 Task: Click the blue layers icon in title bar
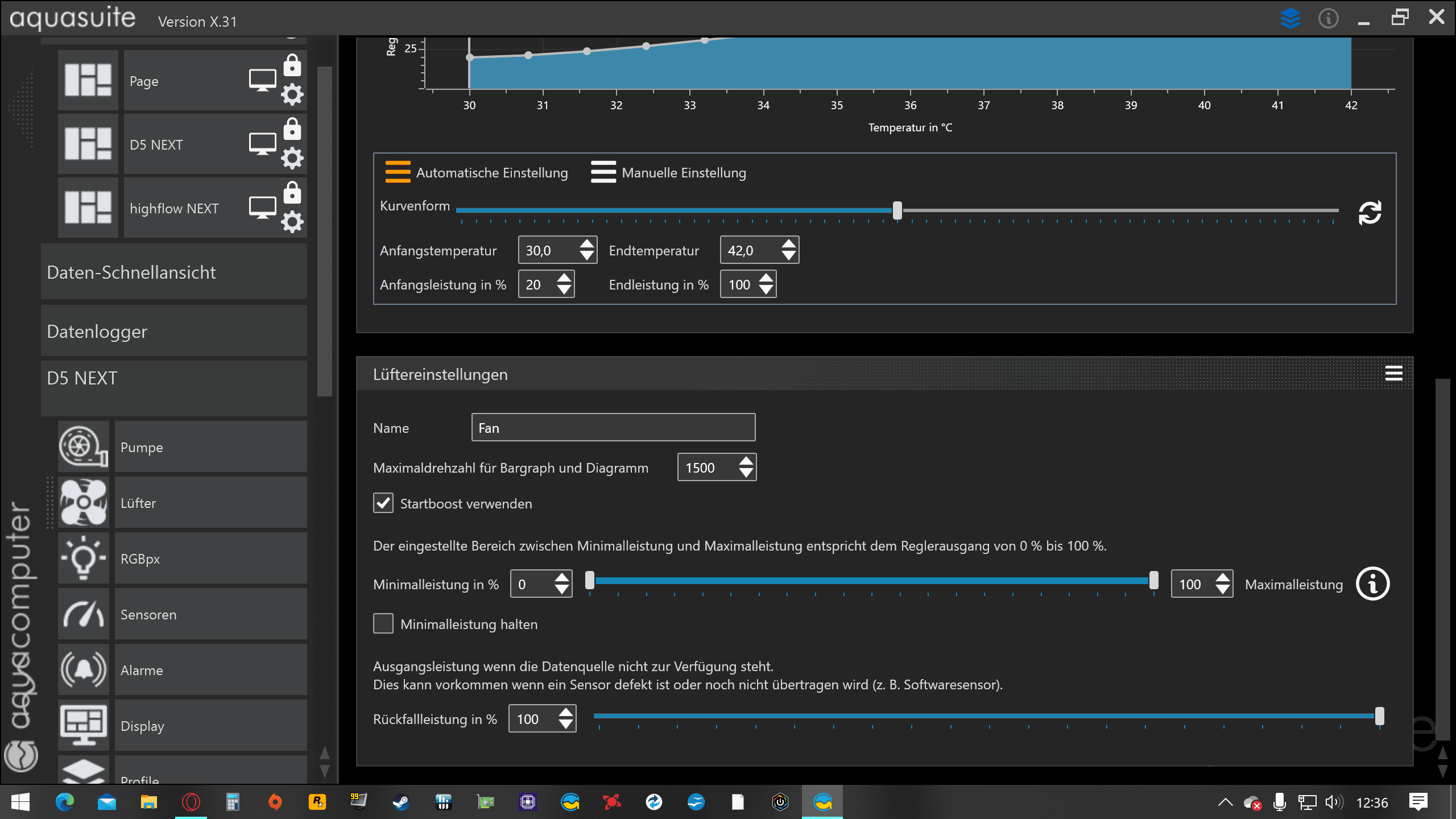tap(1290, 18)
